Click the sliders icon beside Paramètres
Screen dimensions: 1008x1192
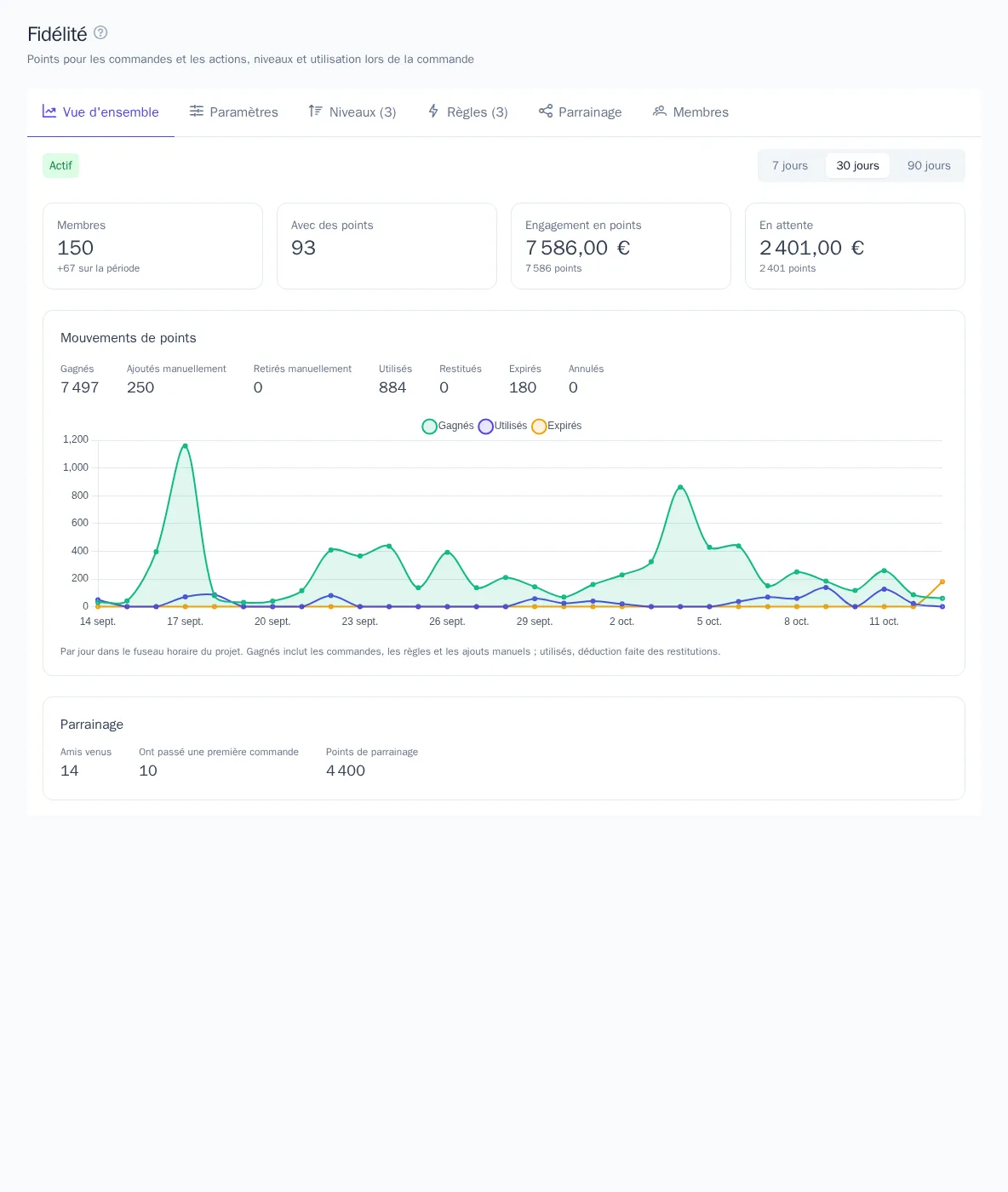[x=197, y=112]
